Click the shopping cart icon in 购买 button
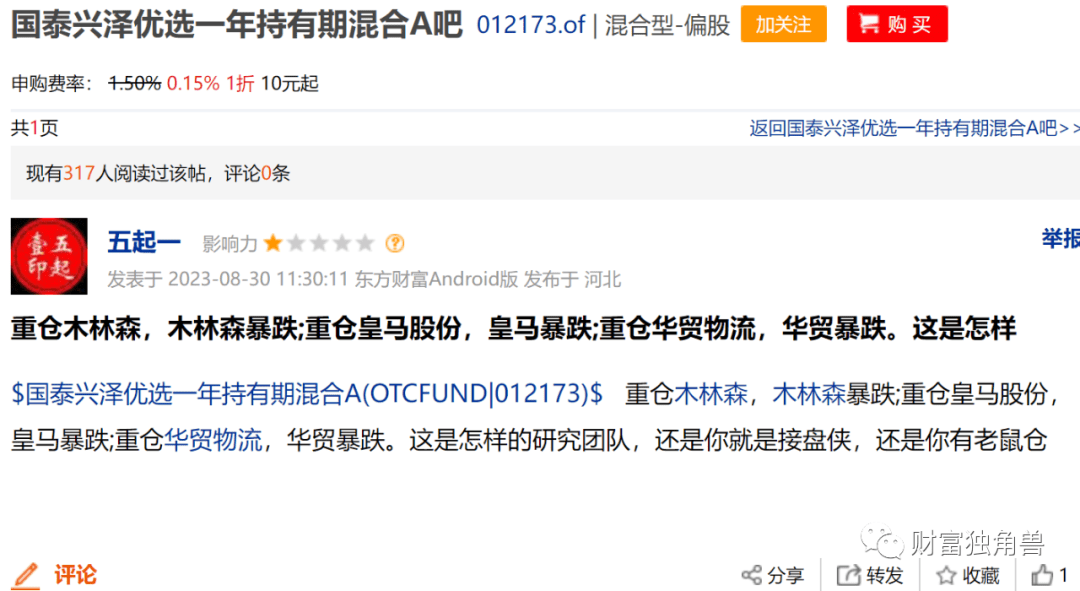1080x591 pixels. 869,24
